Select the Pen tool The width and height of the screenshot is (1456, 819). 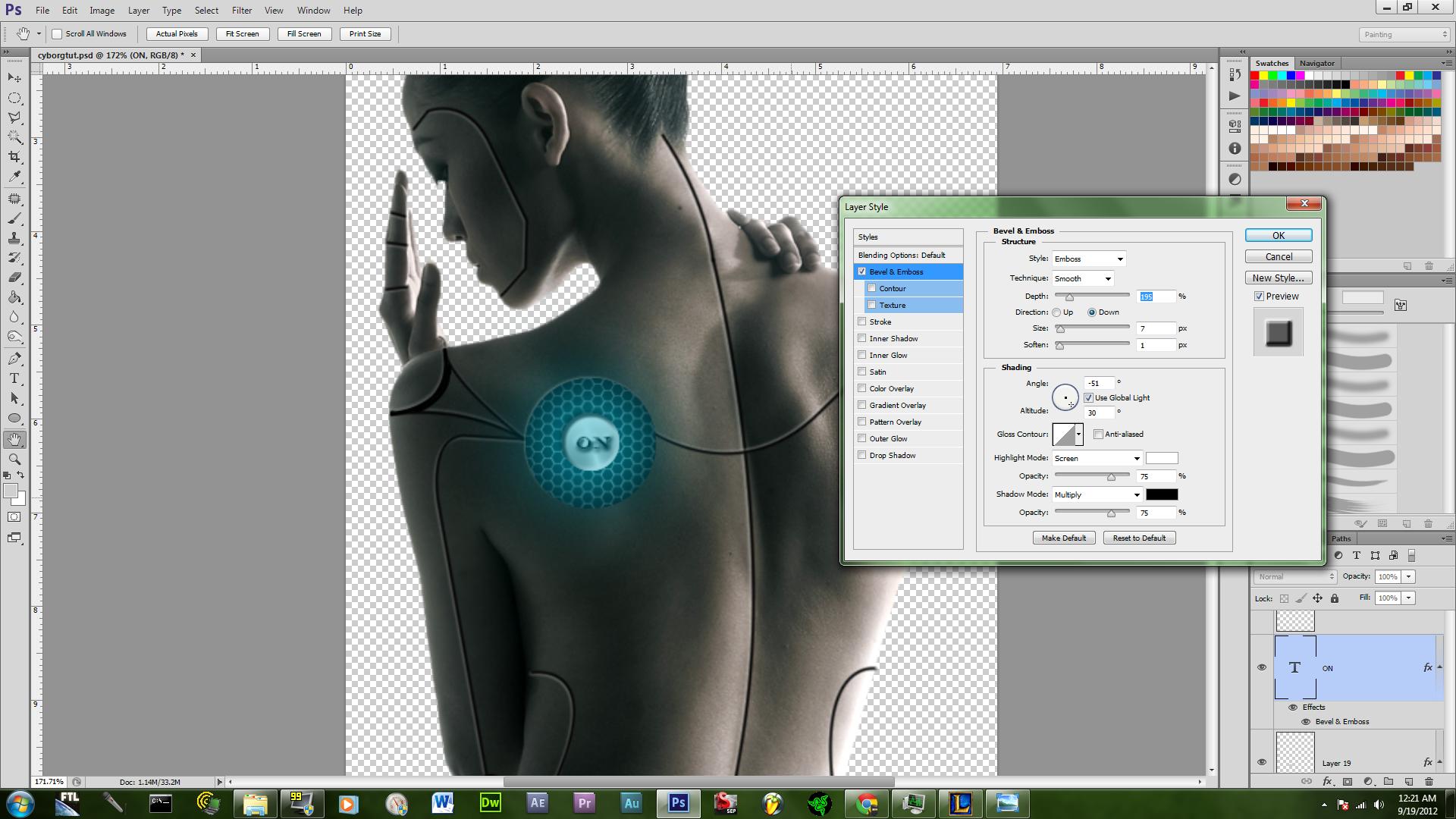point(14,359)
